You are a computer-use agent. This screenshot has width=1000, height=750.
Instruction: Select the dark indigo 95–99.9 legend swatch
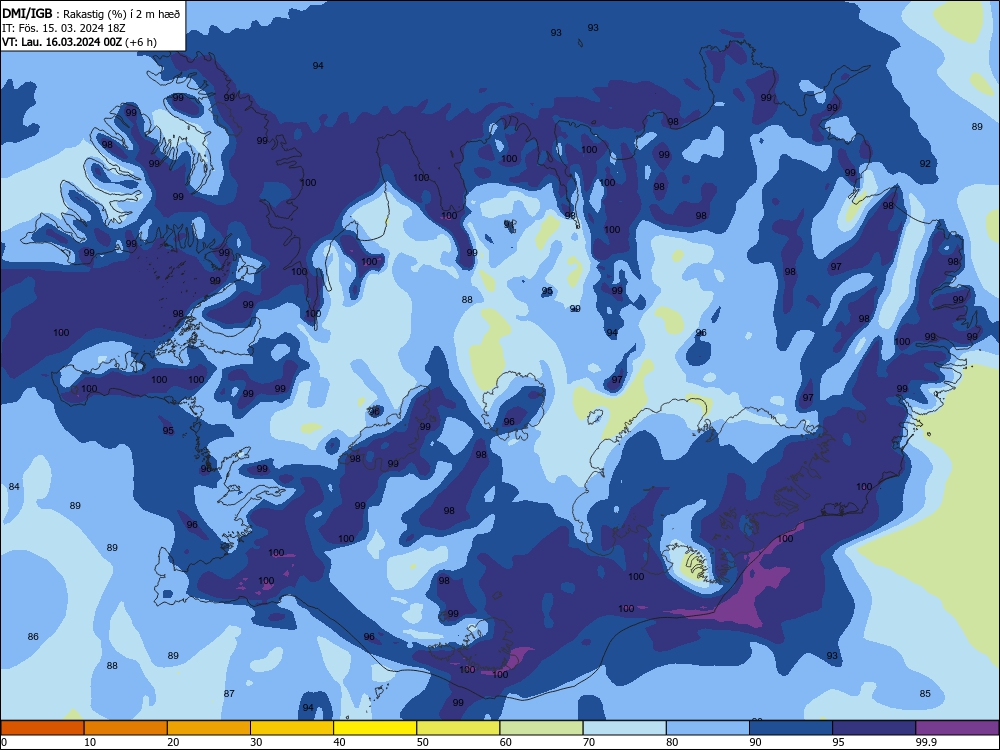874,728
